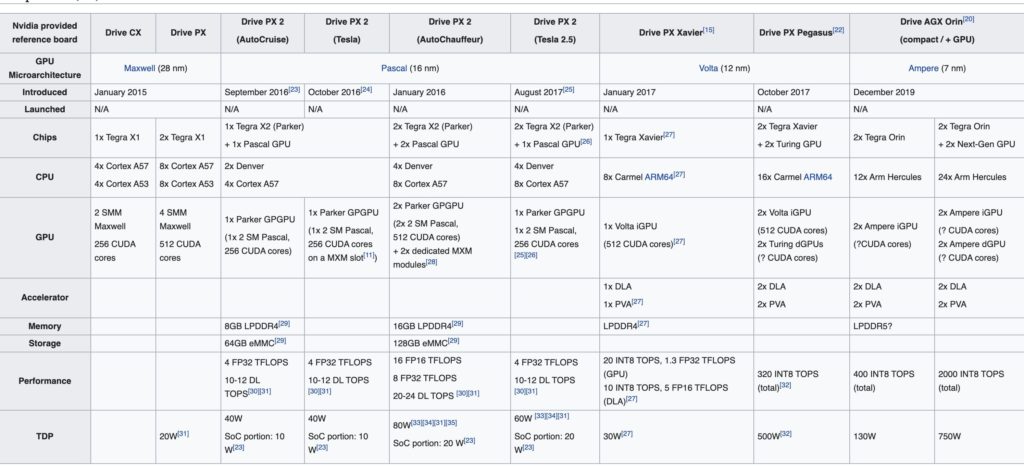
Task: Open citation 28 after MXM modules
Action: 431,262
